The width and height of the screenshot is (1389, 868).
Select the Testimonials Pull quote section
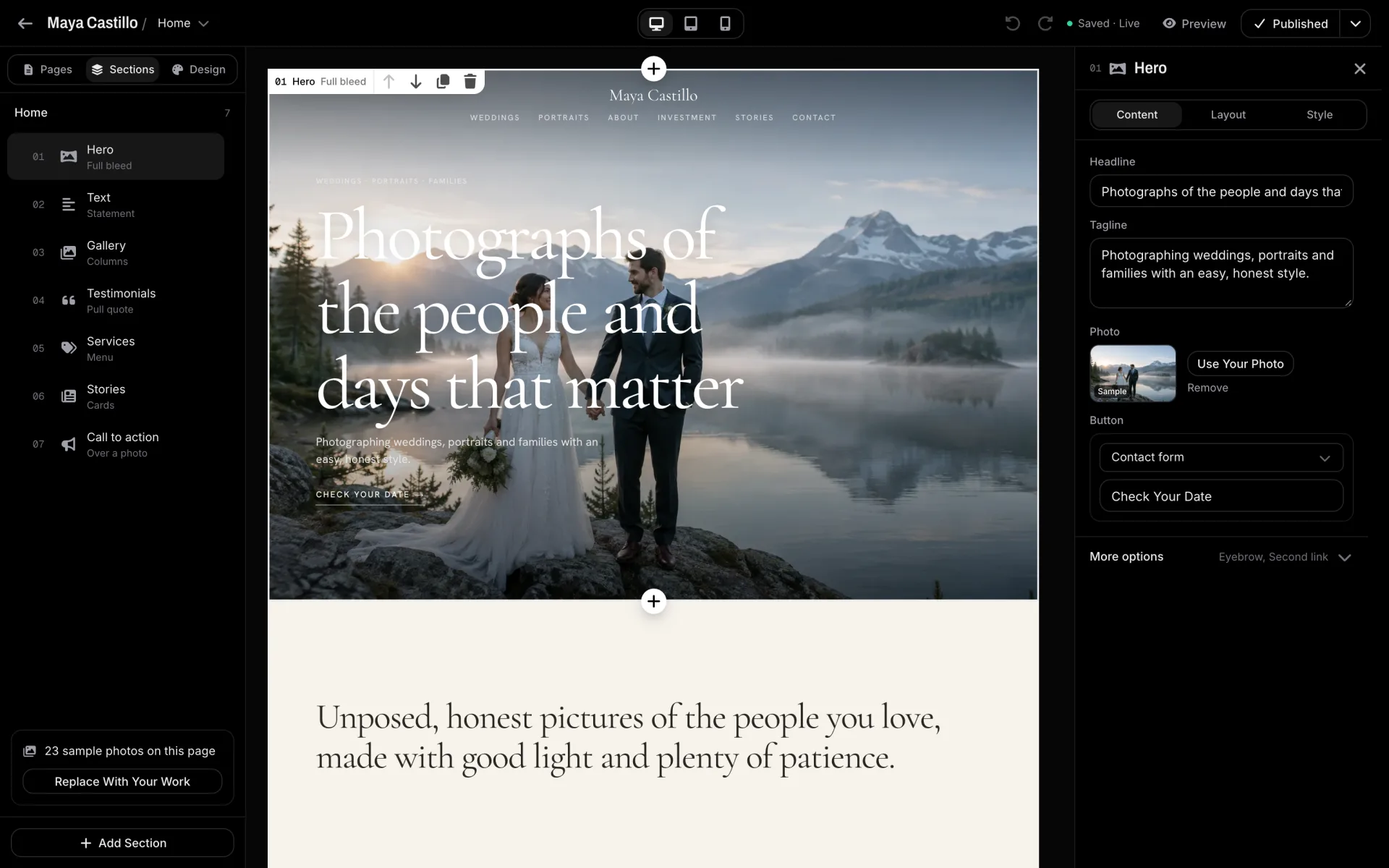(116, 300)
